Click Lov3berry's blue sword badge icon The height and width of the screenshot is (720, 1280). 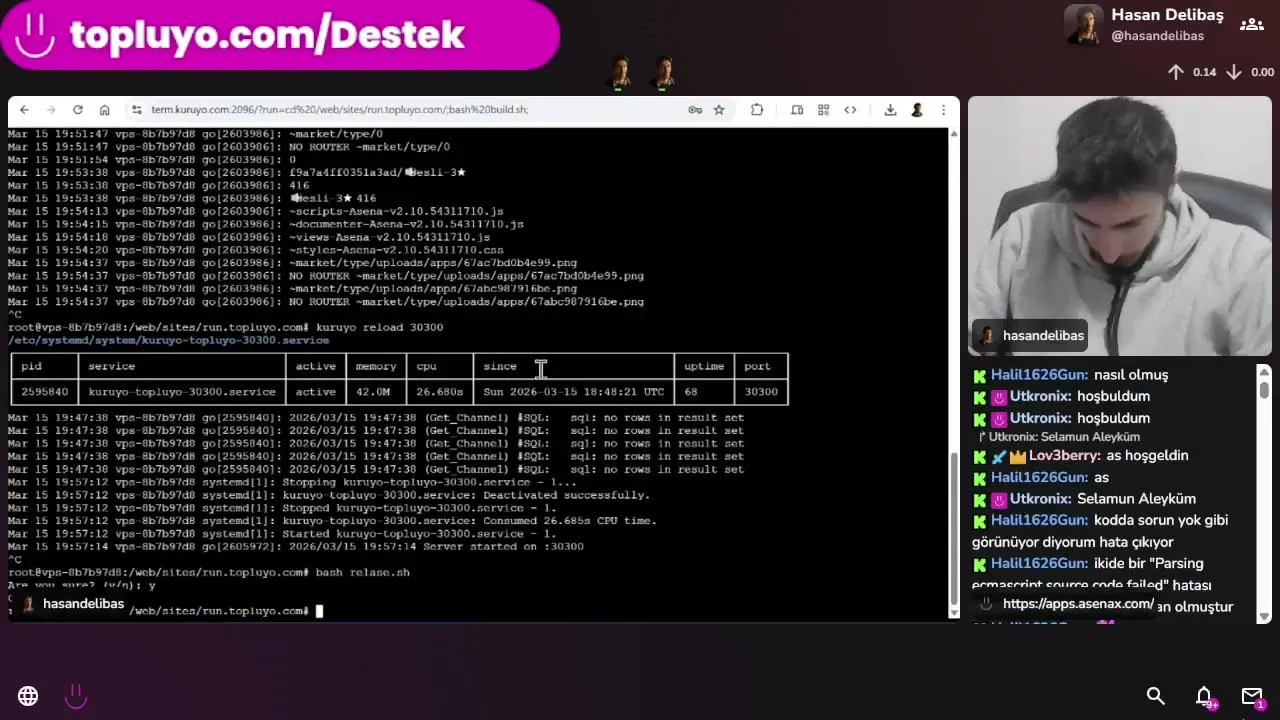998,456
